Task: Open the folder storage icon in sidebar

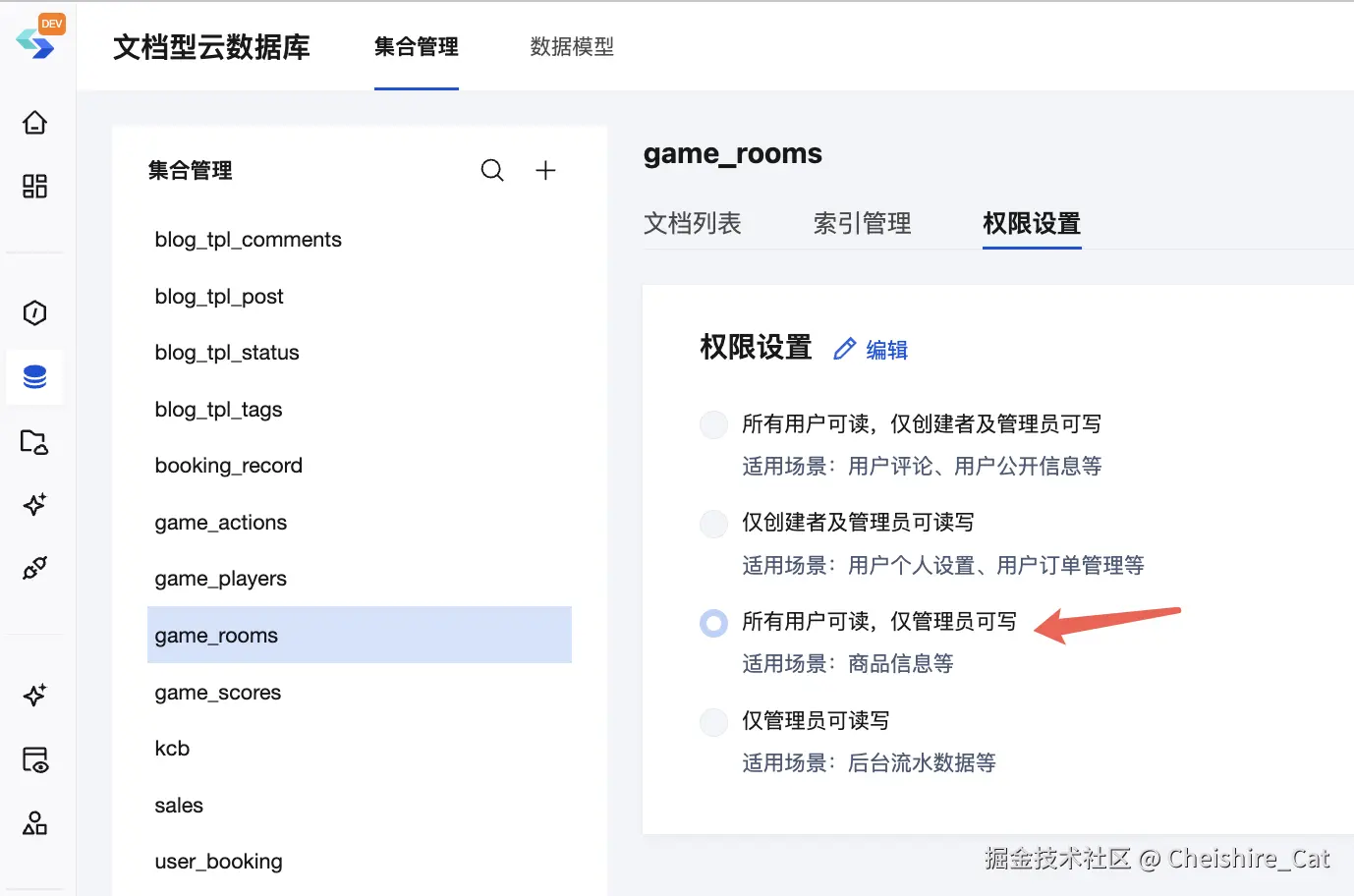Action: click(35, 441)
